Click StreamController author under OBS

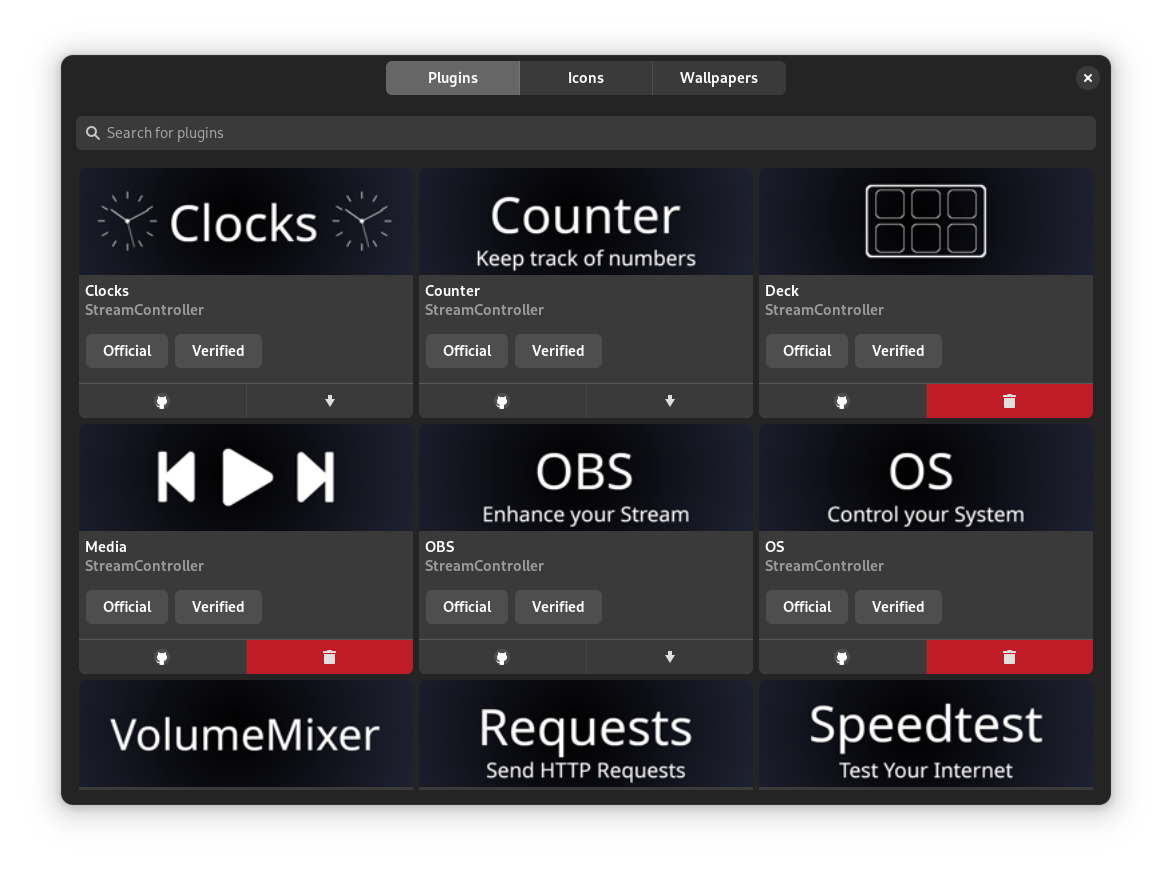pyautogui.click(x=484, y=566)
